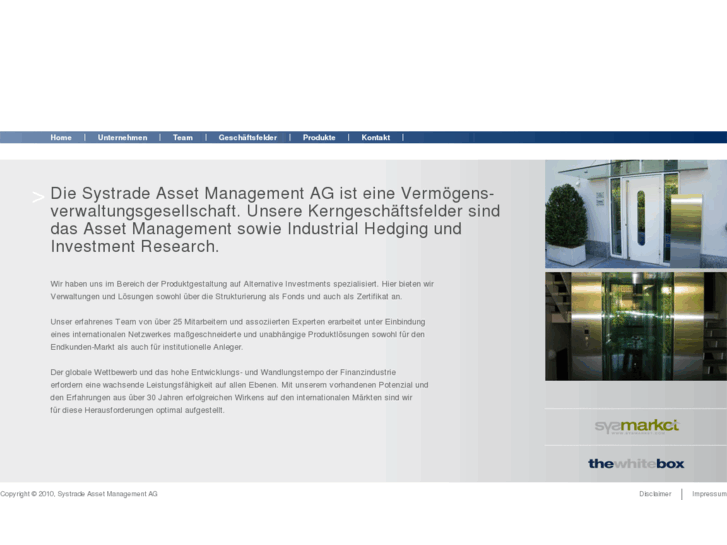Open the Impressum link in footer
Viewport: 727px width, 545px height.
[x=709, y=494]
